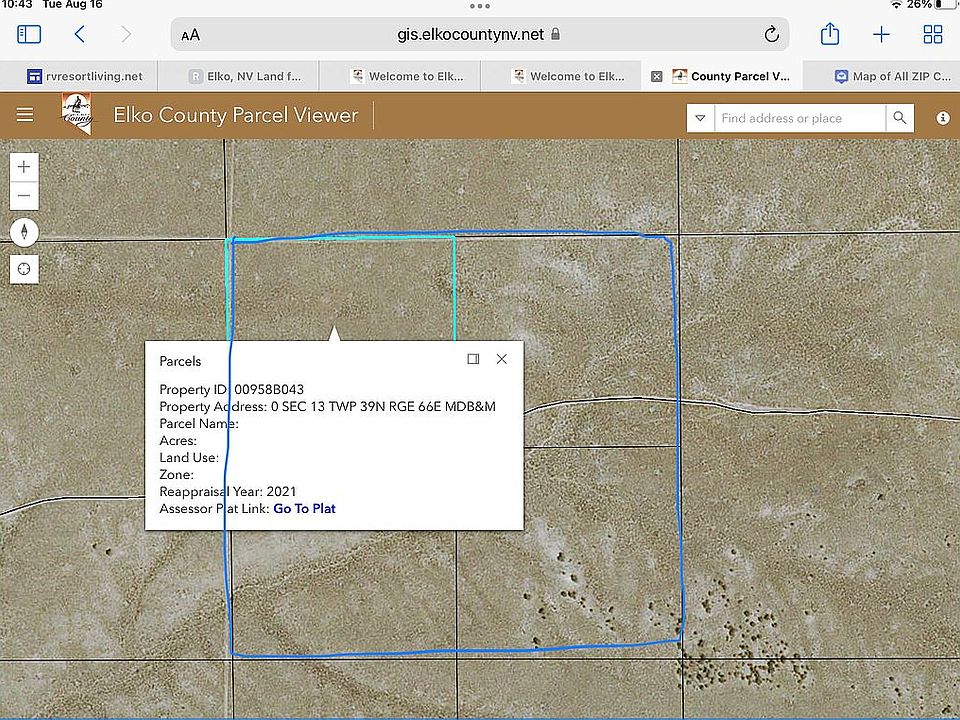Screen dimensions: 960x720
Task: Expand the search source dropdown arrow
Action: click(x=700, y=118)
